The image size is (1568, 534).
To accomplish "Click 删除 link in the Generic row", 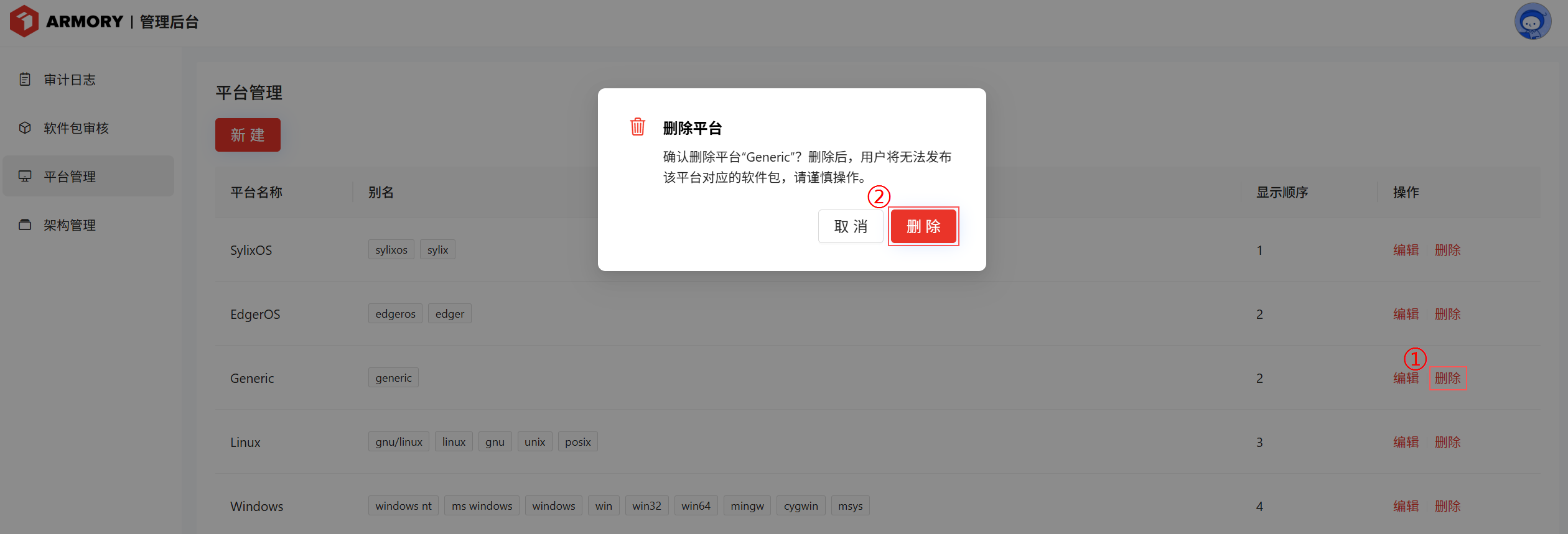I will click(x=1447, y=378).
